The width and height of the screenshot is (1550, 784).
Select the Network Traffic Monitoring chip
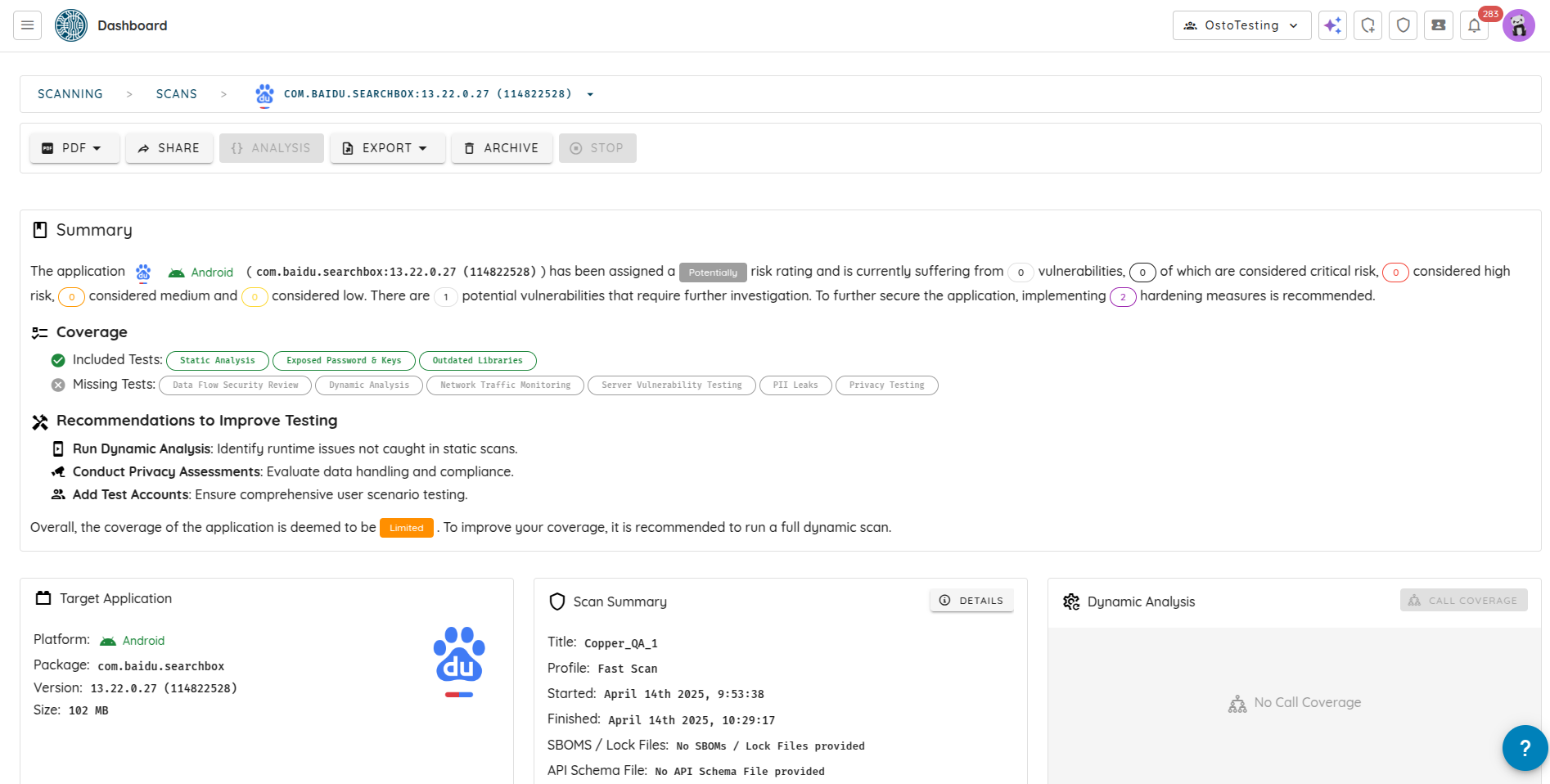pyautogui.click(x=506, y=385)
